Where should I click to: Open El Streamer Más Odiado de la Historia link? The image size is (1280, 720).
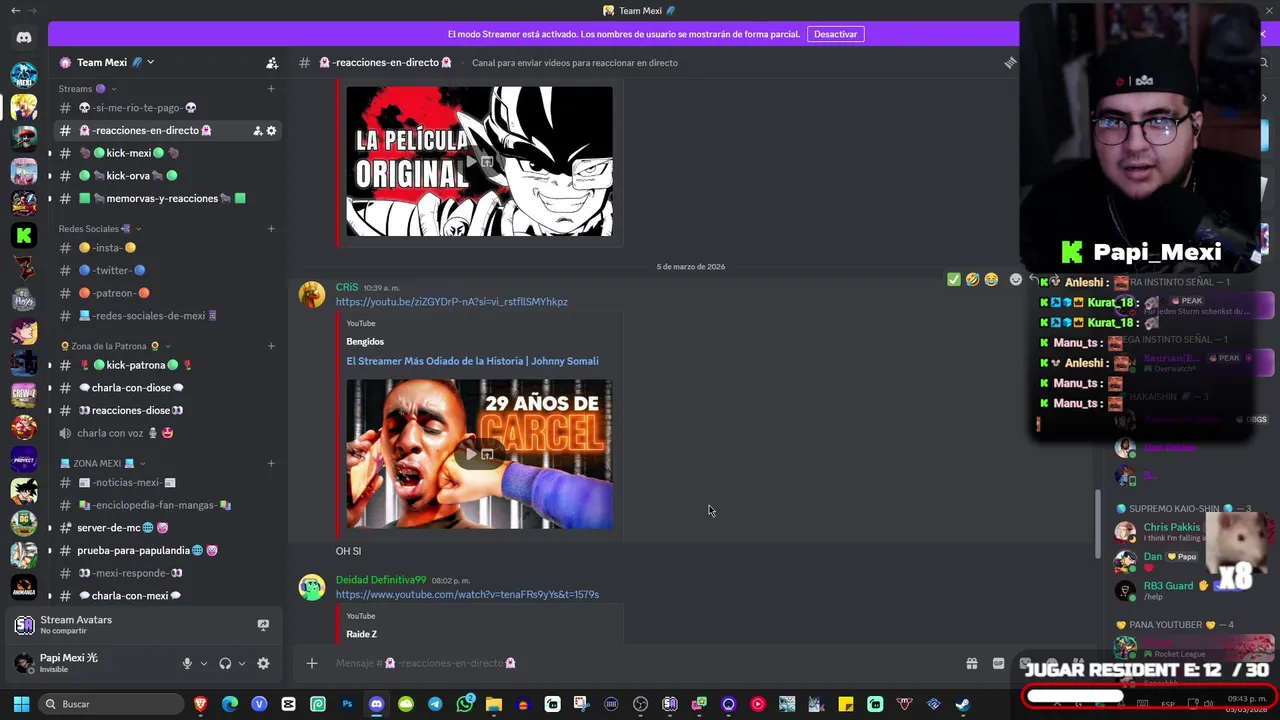[473, 361]
